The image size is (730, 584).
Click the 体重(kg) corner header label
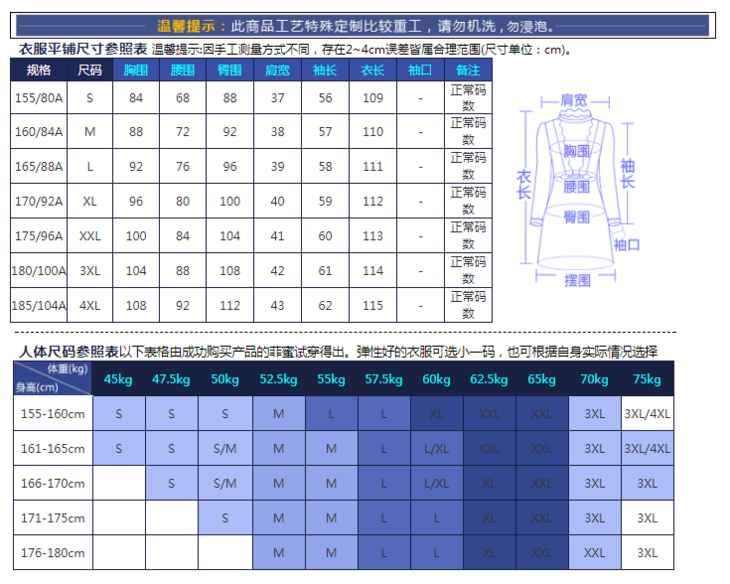tap(68, 369)
